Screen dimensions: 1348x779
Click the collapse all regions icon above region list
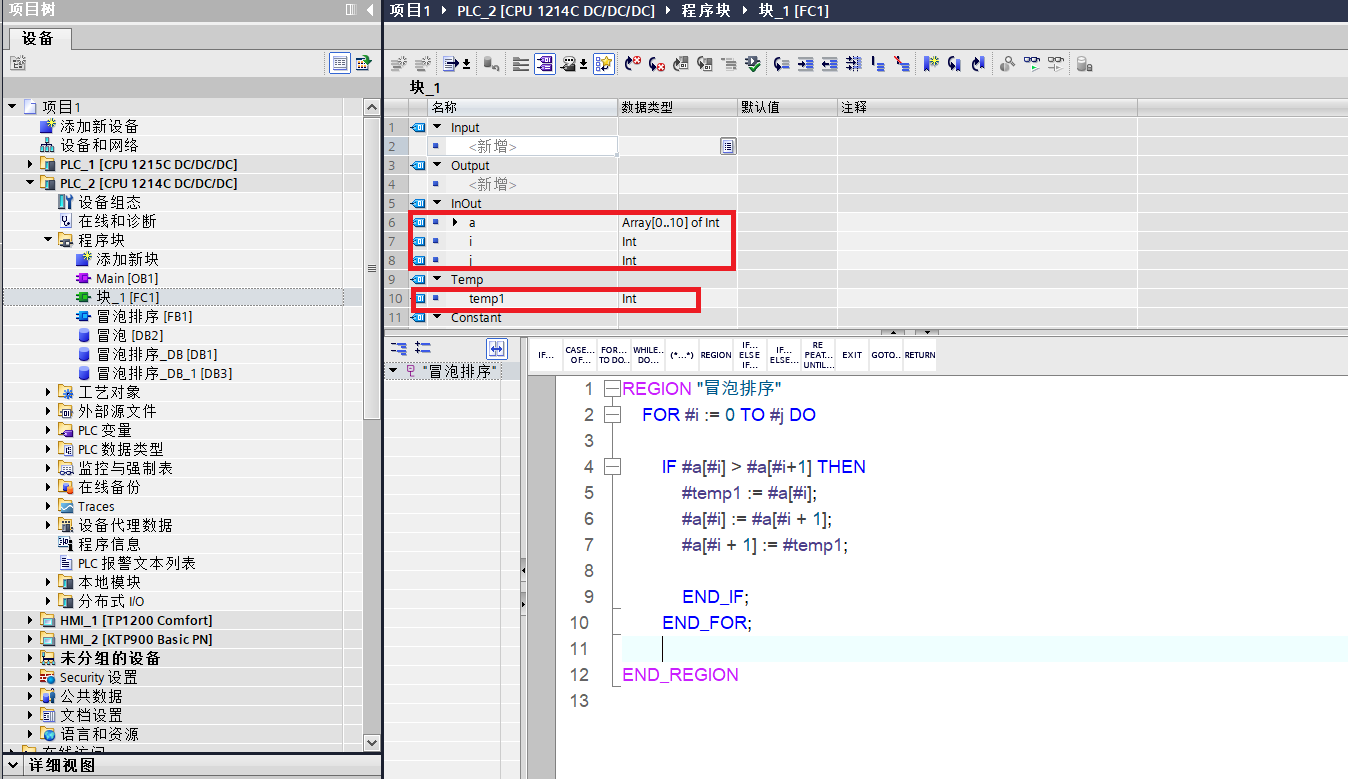[x=399, y=348]
